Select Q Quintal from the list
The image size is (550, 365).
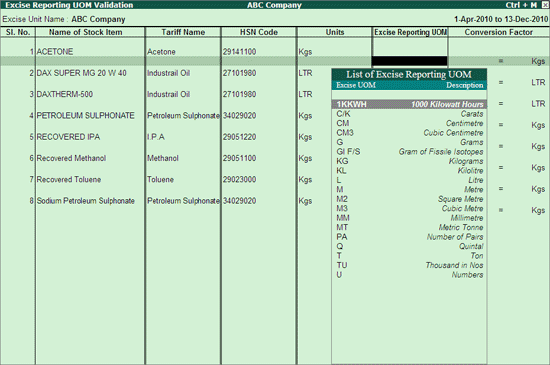point(409,246)
